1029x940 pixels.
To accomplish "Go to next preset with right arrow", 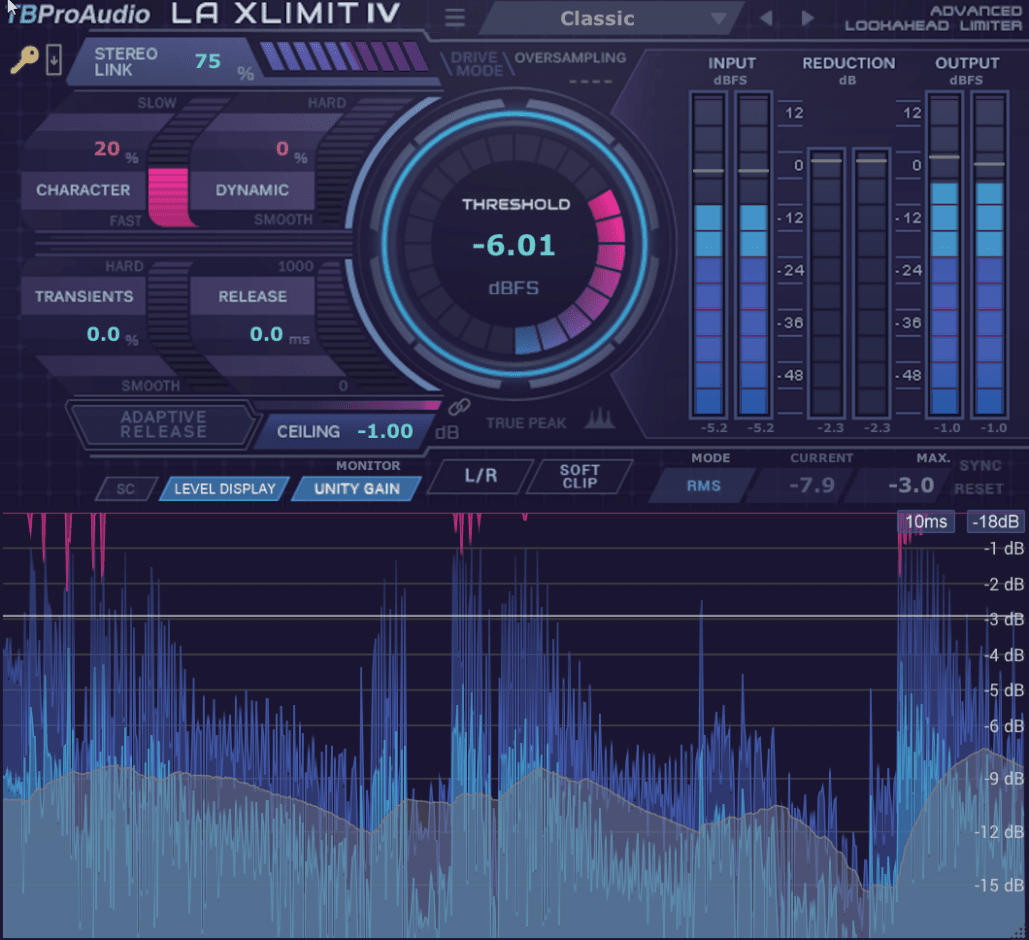I will [x=808, y=18].
